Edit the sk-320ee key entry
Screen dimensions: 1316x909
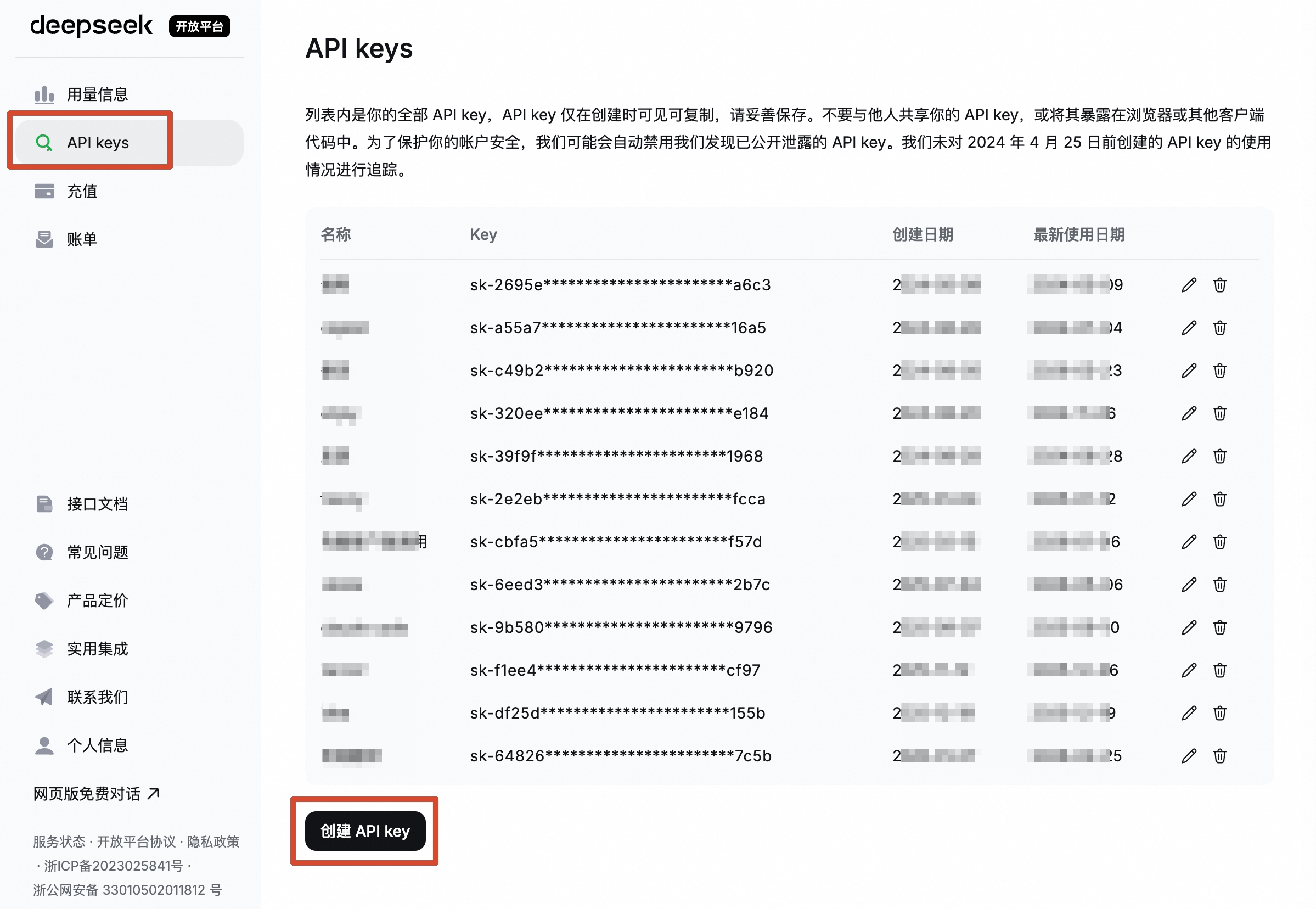click(x=1189, y=413)
